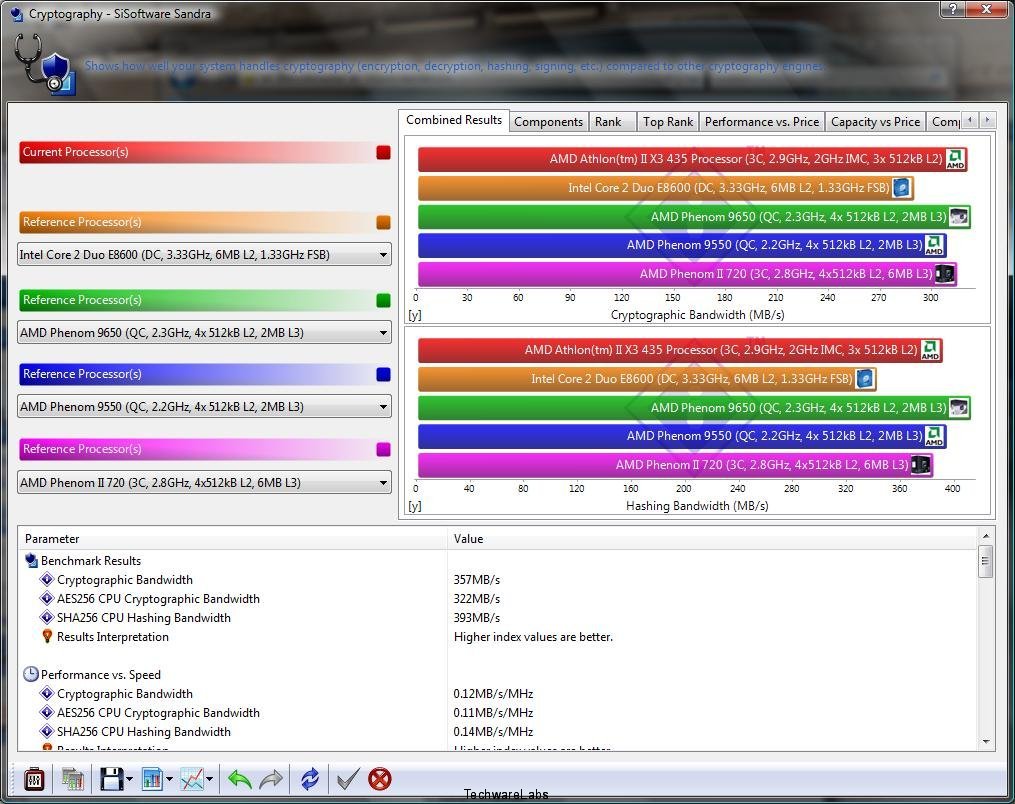Image resolution: width=1015 pixels, height=804 pixels.
Task: Click the results list scroll down arrow
Action: 985,742
